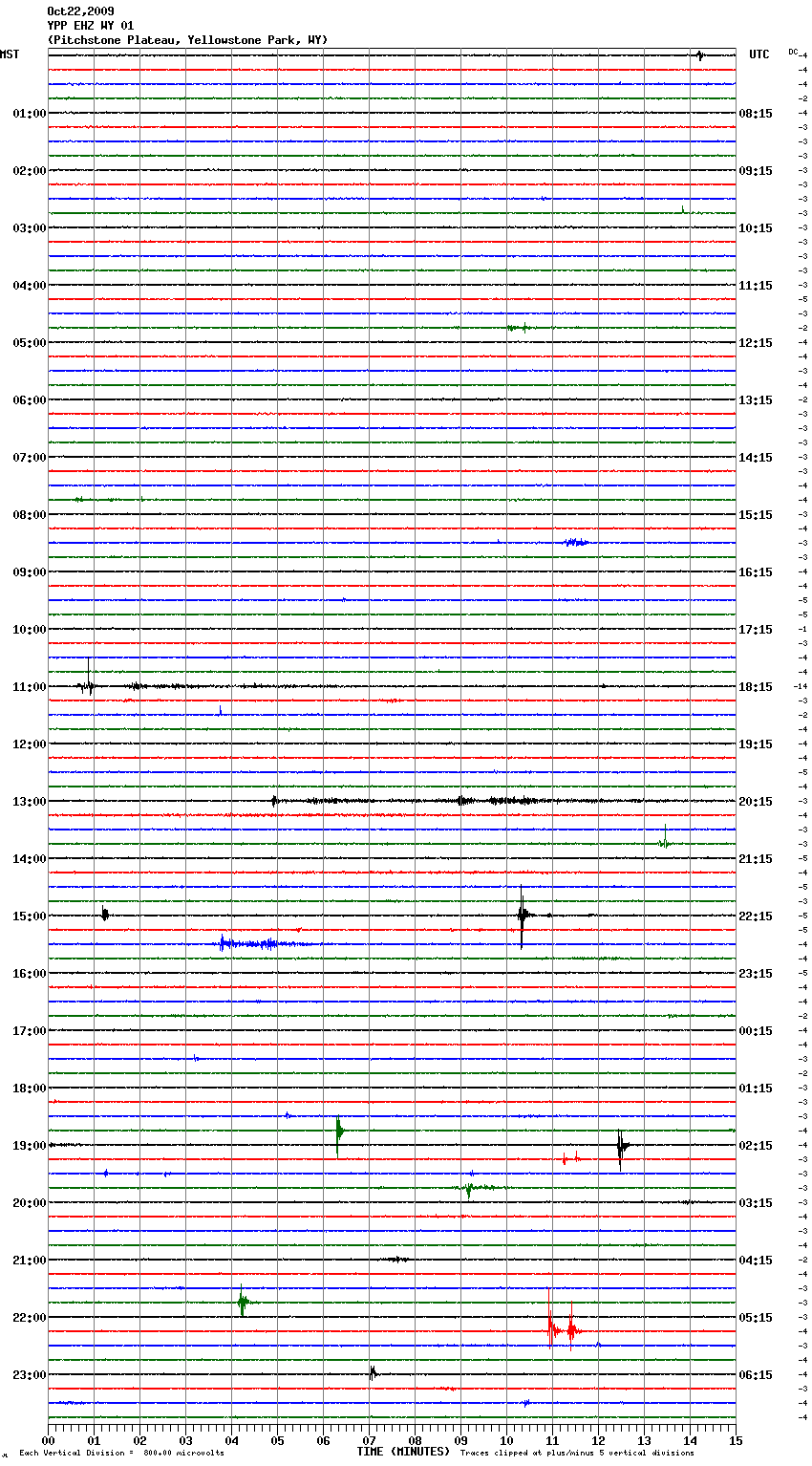Click the UTC column header
Screen dimensions: 812x1466
[x=759, y=54]
